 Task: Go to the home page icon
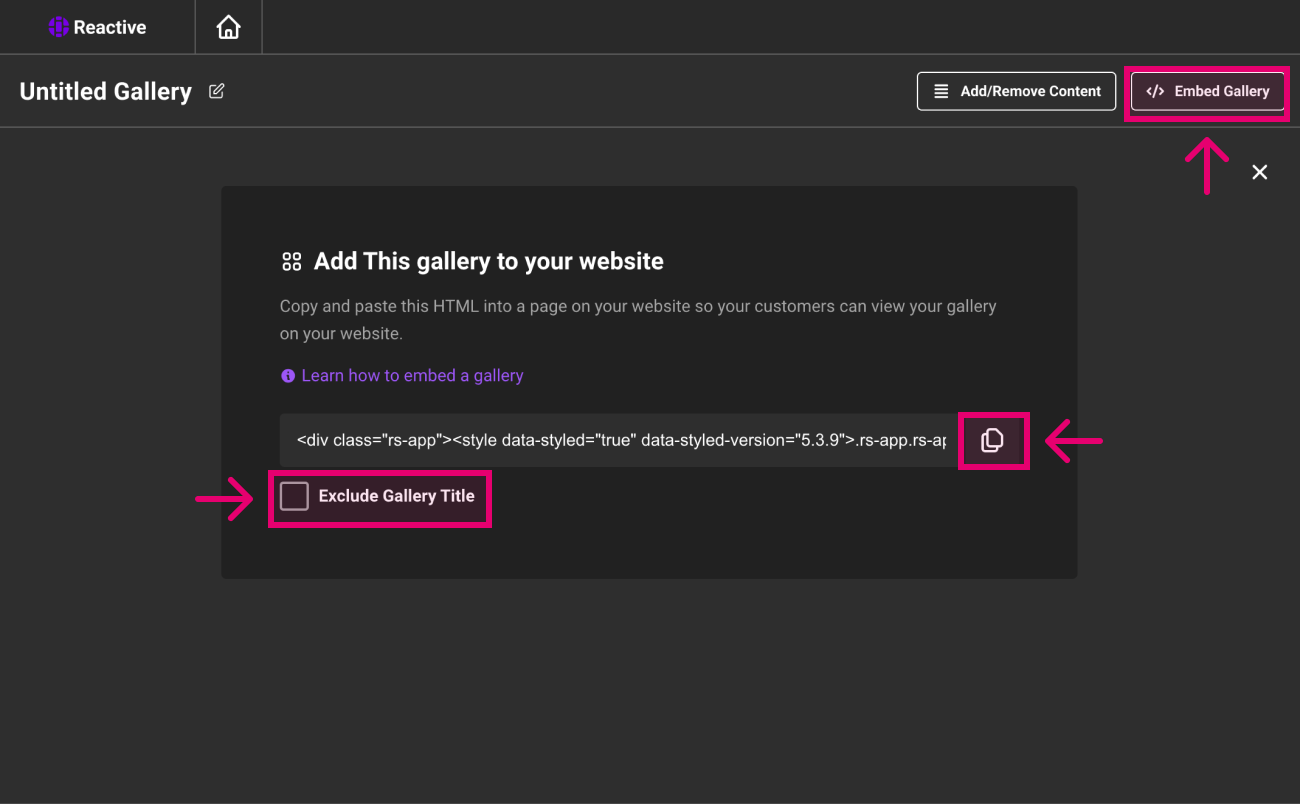point(229,27)
